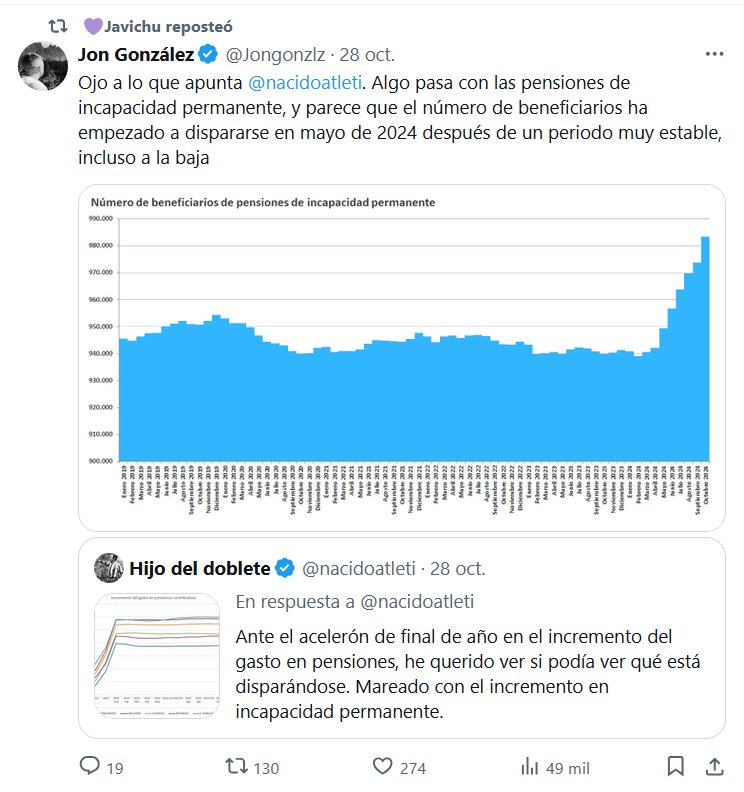
Task: Open the three-dot more options menu
Action: (x=714, y=53)
